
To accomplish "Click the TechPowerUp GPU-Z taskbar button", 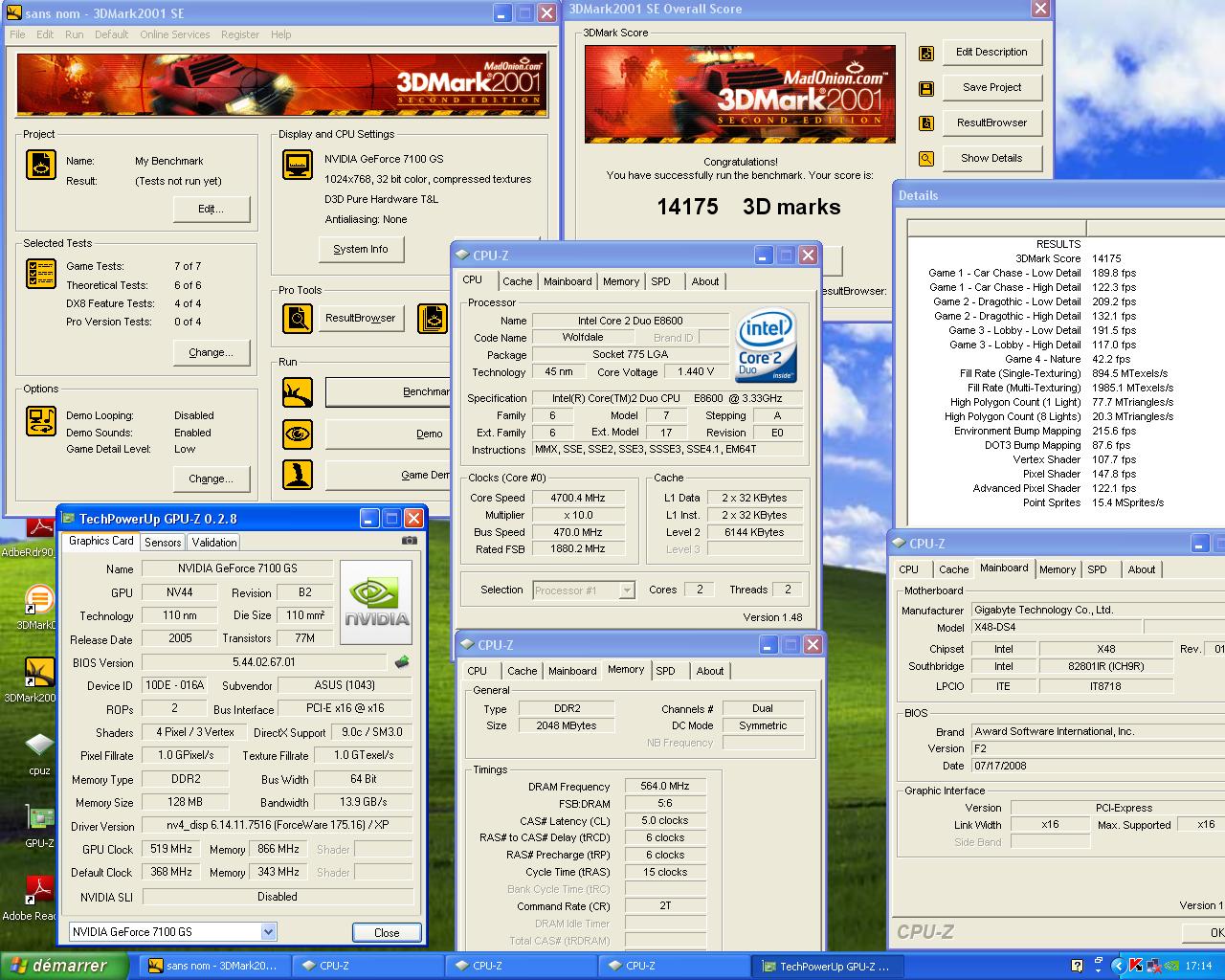I will 826,966.
